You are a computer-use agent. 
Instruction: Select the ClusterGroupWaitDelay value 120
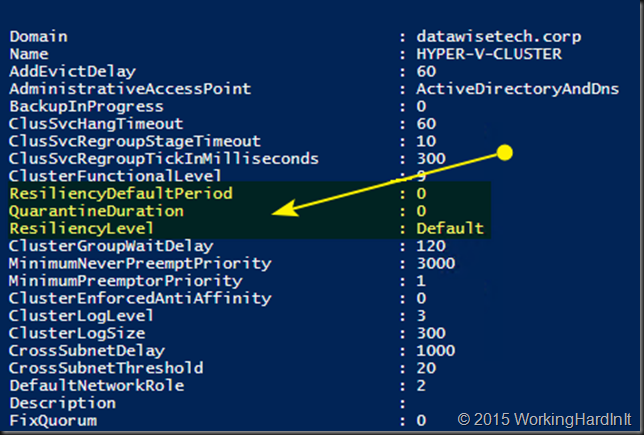coord(431,246)
